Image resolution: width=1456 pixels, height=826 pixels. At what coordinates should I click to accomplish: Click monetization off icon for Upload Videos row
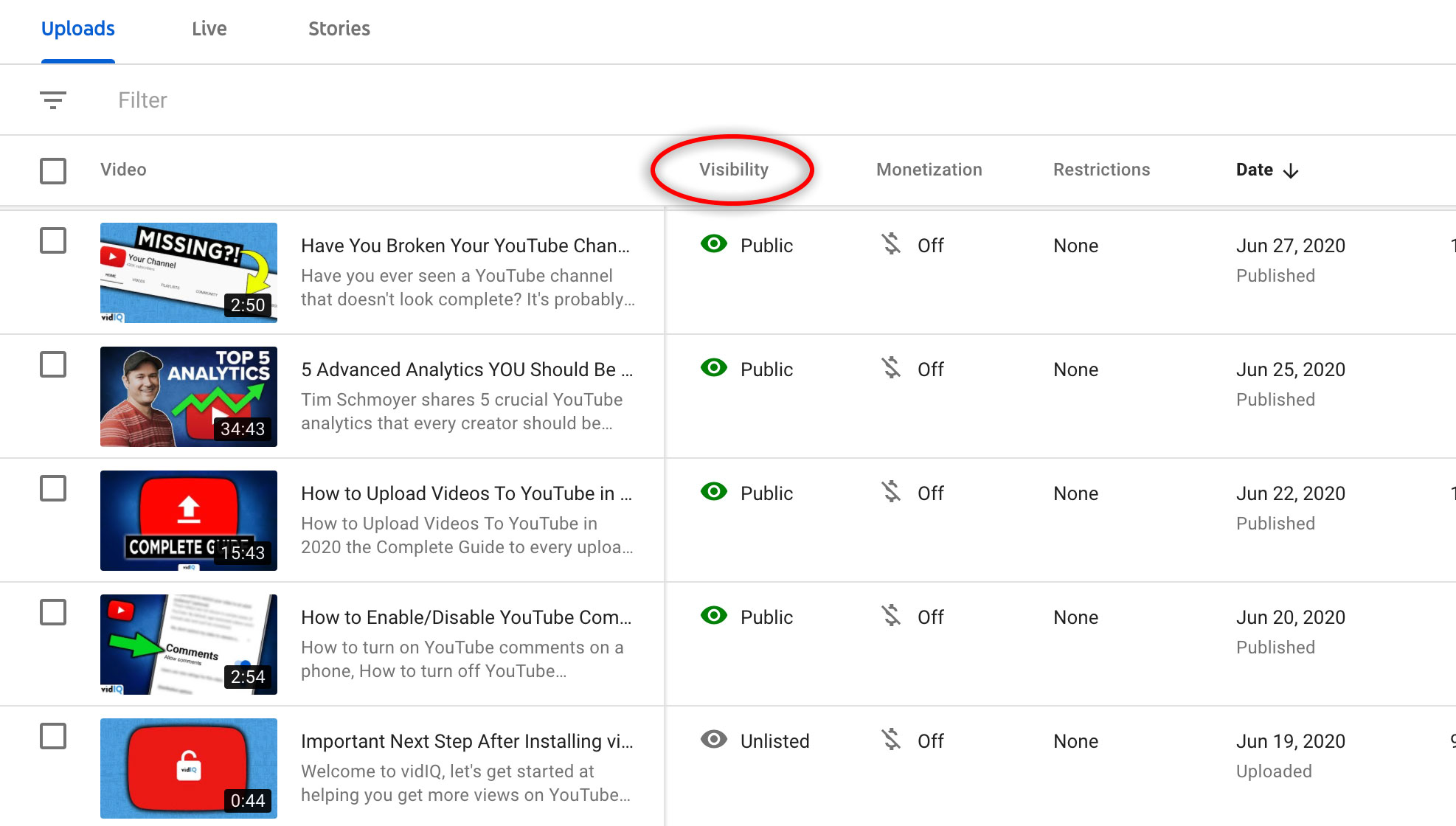pyautogui.click(x=891, y=492)
